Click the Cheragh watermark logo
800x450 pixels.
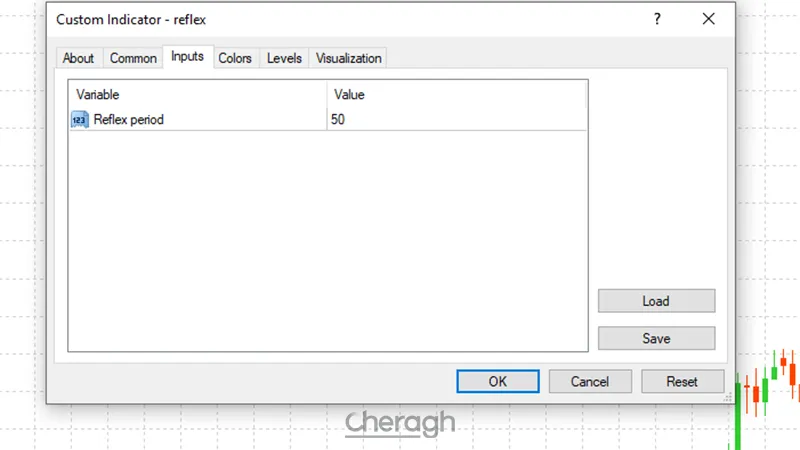coord(400,424)
